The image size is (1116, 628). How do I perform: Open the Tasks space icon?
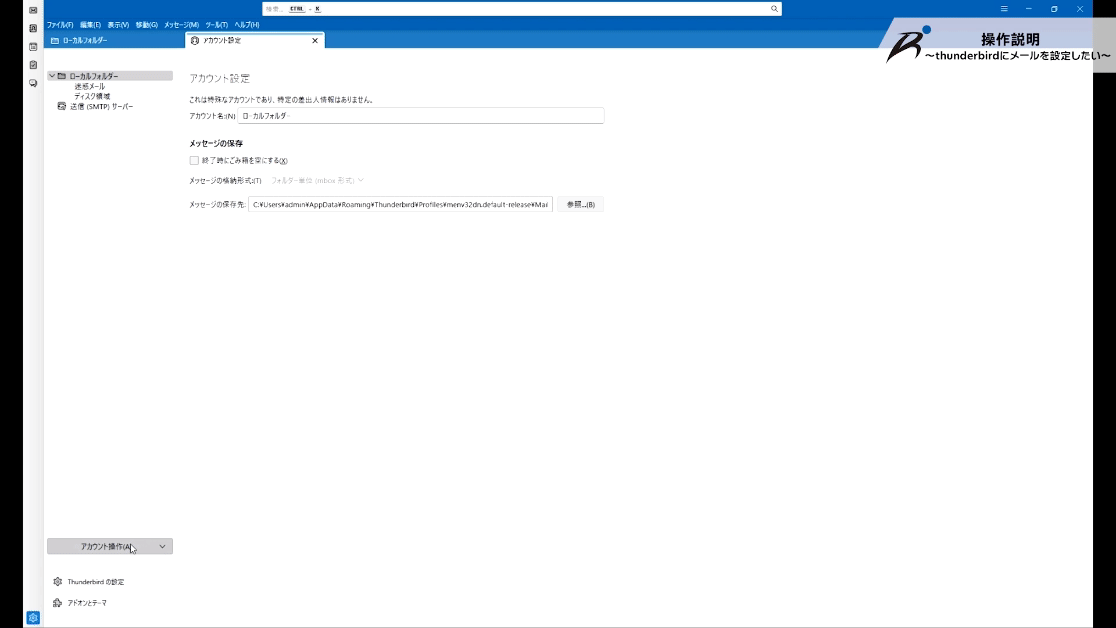[x=33, y=65]
